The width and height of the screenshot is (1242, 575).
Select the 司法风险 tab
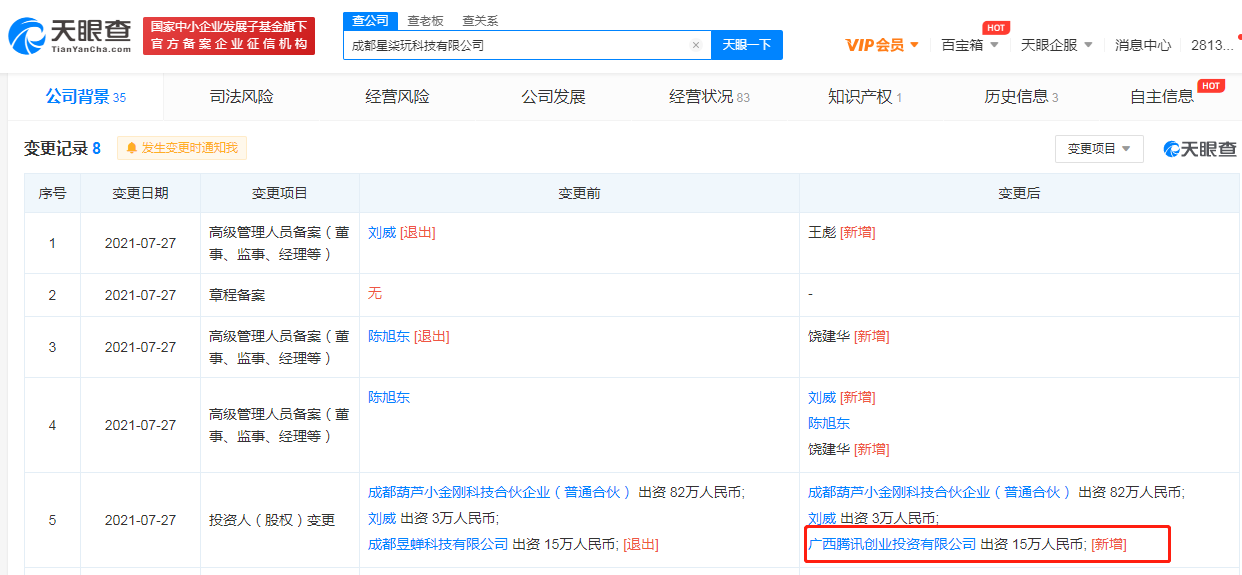tap(241, 97)
